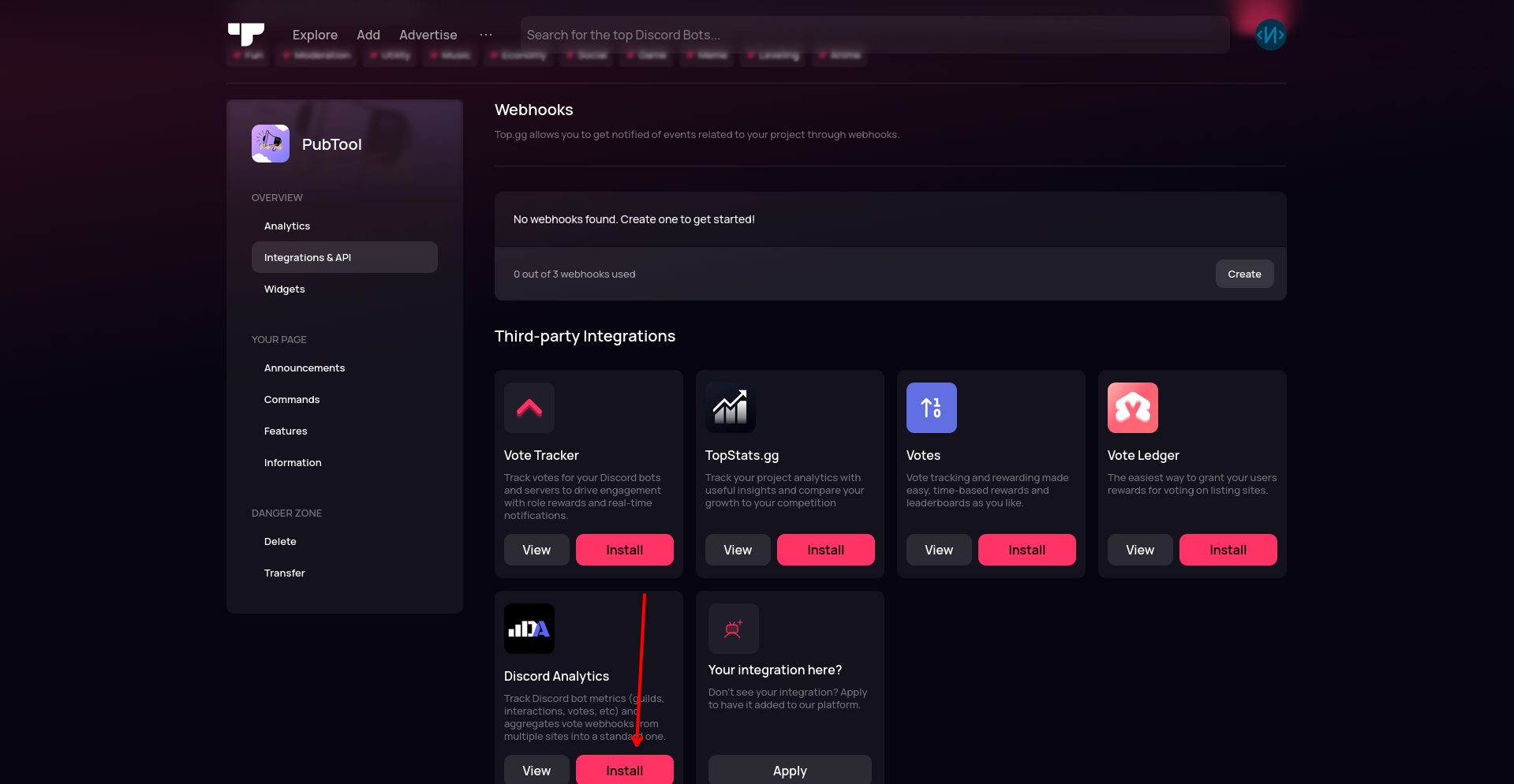Install the Discord Analytics integration
Screen dimensions: 1514x784
coord(624,770)
